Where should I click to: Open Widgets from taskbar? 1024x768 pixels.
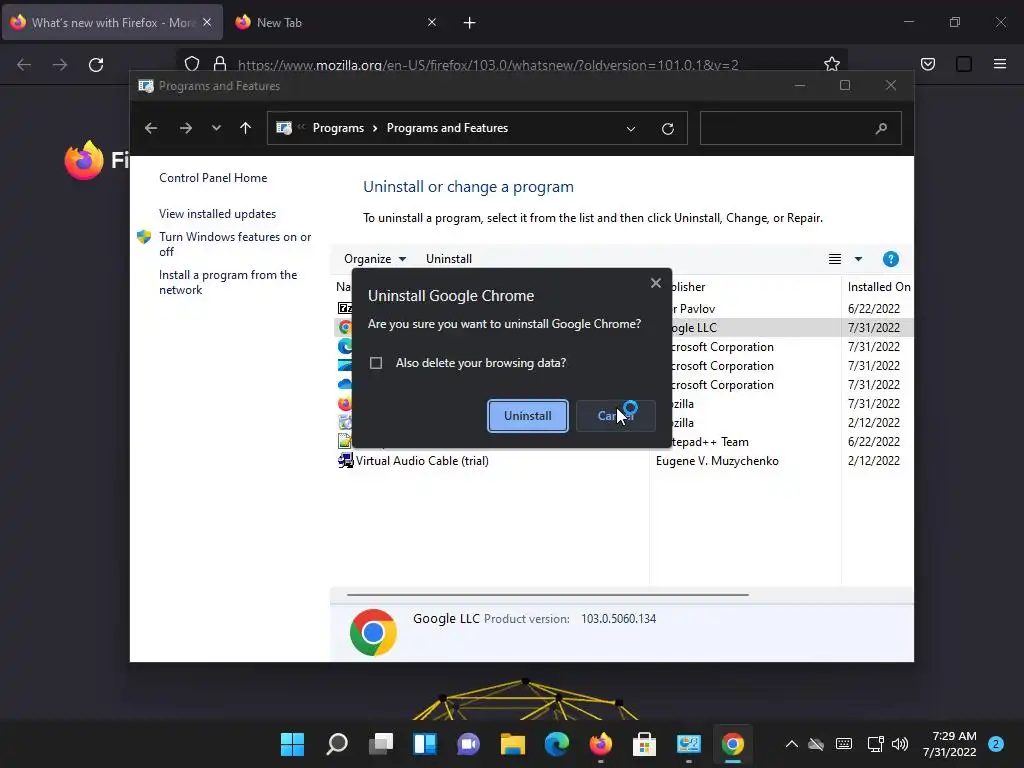pyautogui.click(x=424, y=744)
